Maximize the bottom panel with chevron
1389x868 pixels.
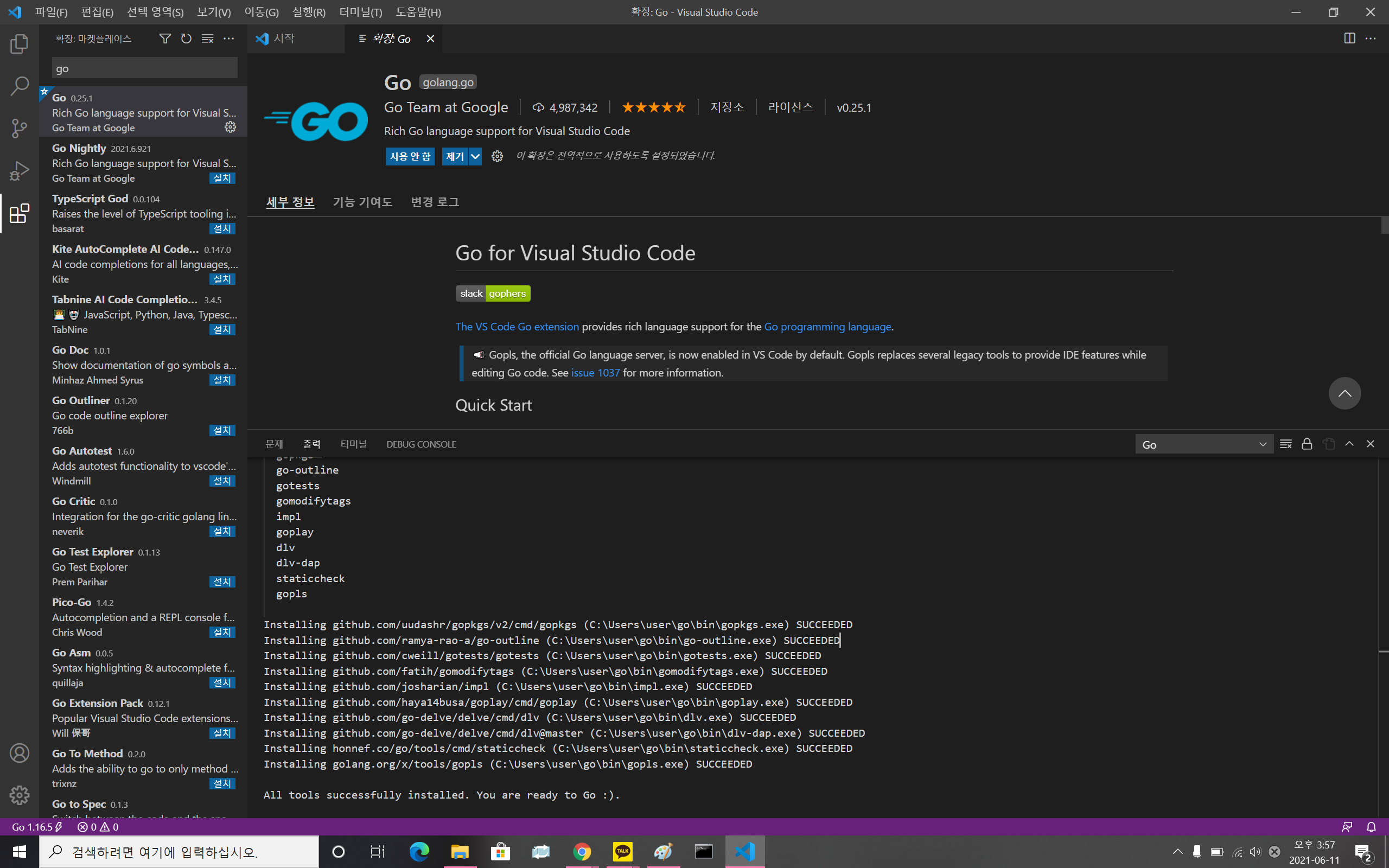coord(1349,444)
